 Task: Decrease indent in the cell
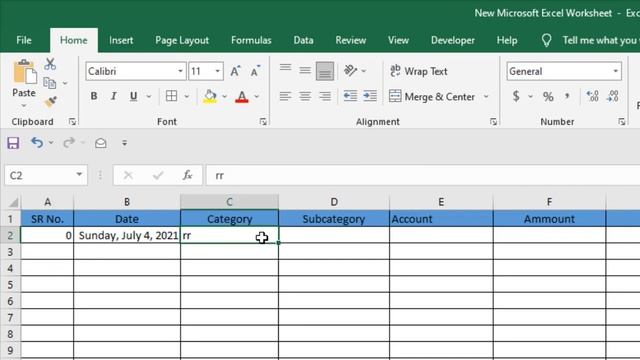350,96
